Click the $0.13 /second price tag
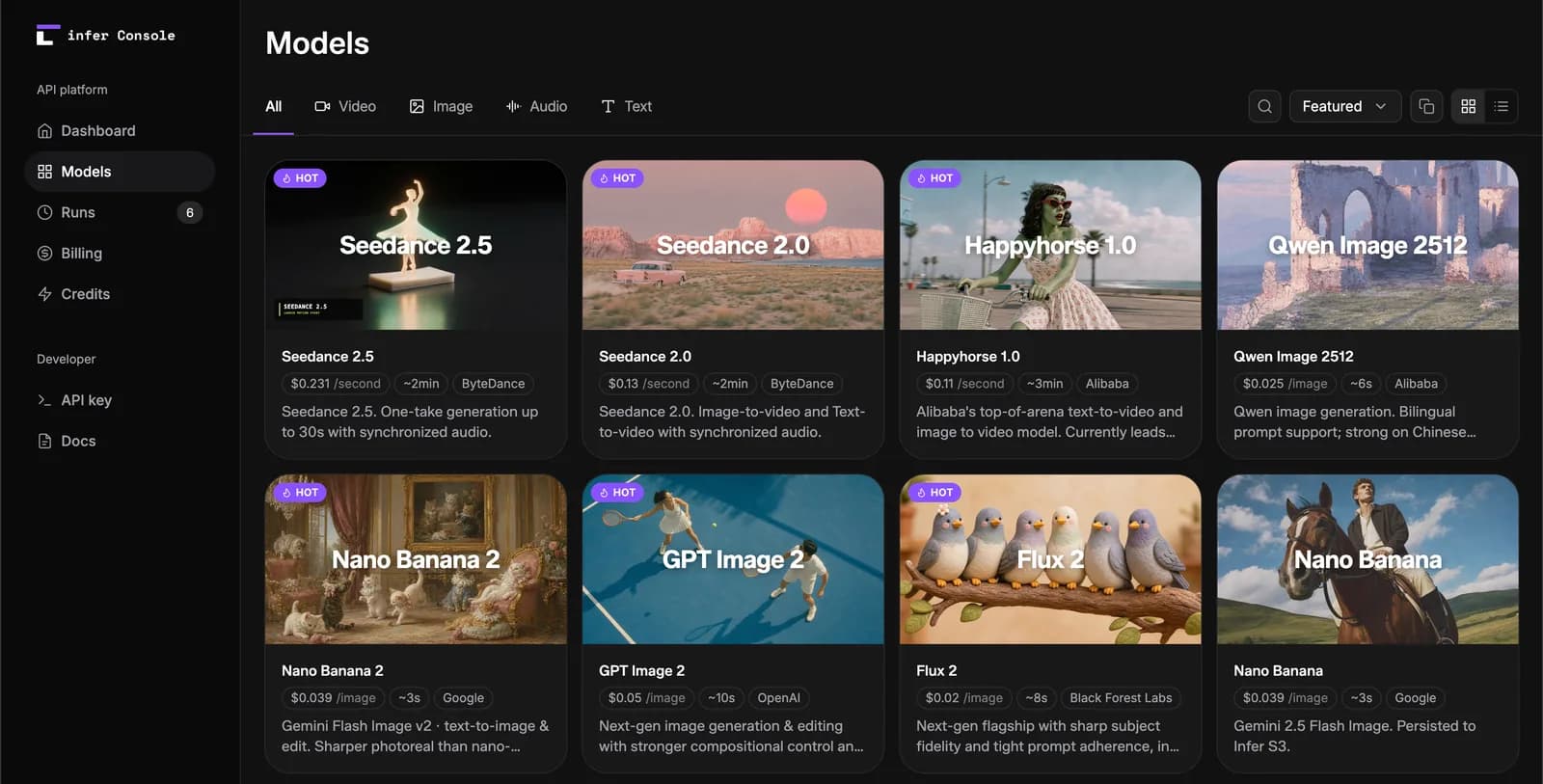 point(648,384)
